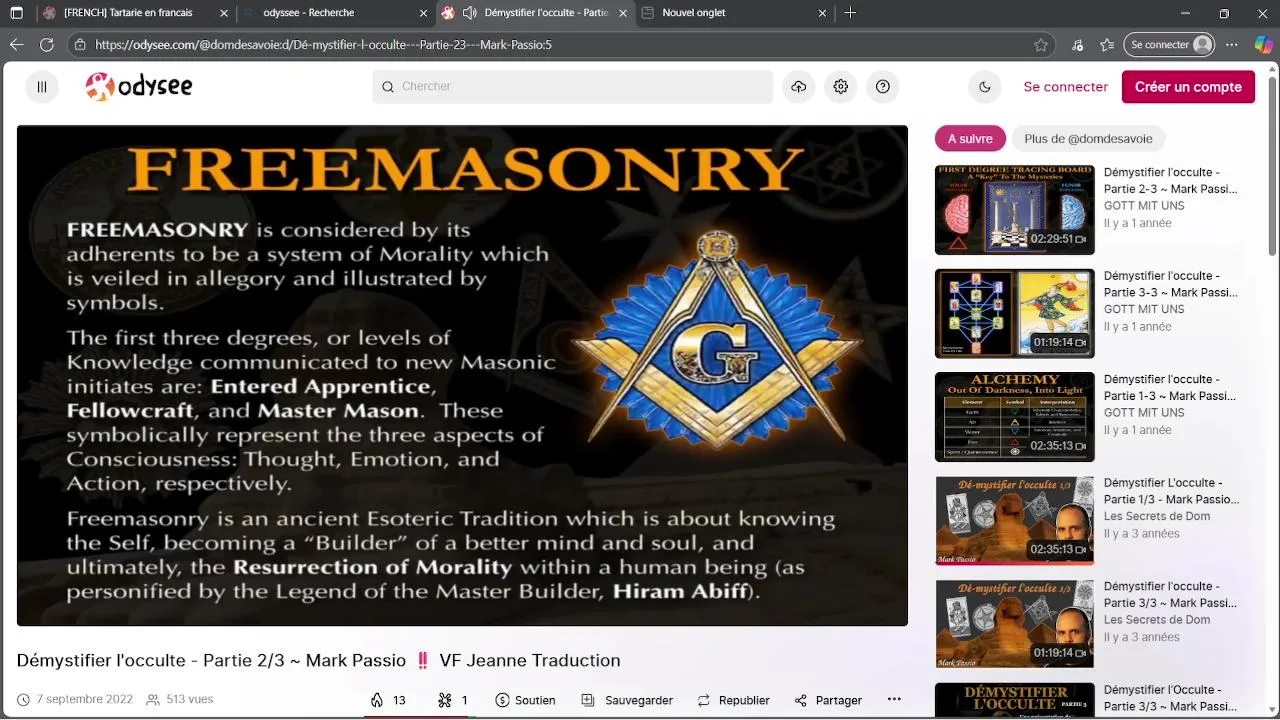Go back with the browser back arrow
1280x720 pixels.
[x=16, y=45]
